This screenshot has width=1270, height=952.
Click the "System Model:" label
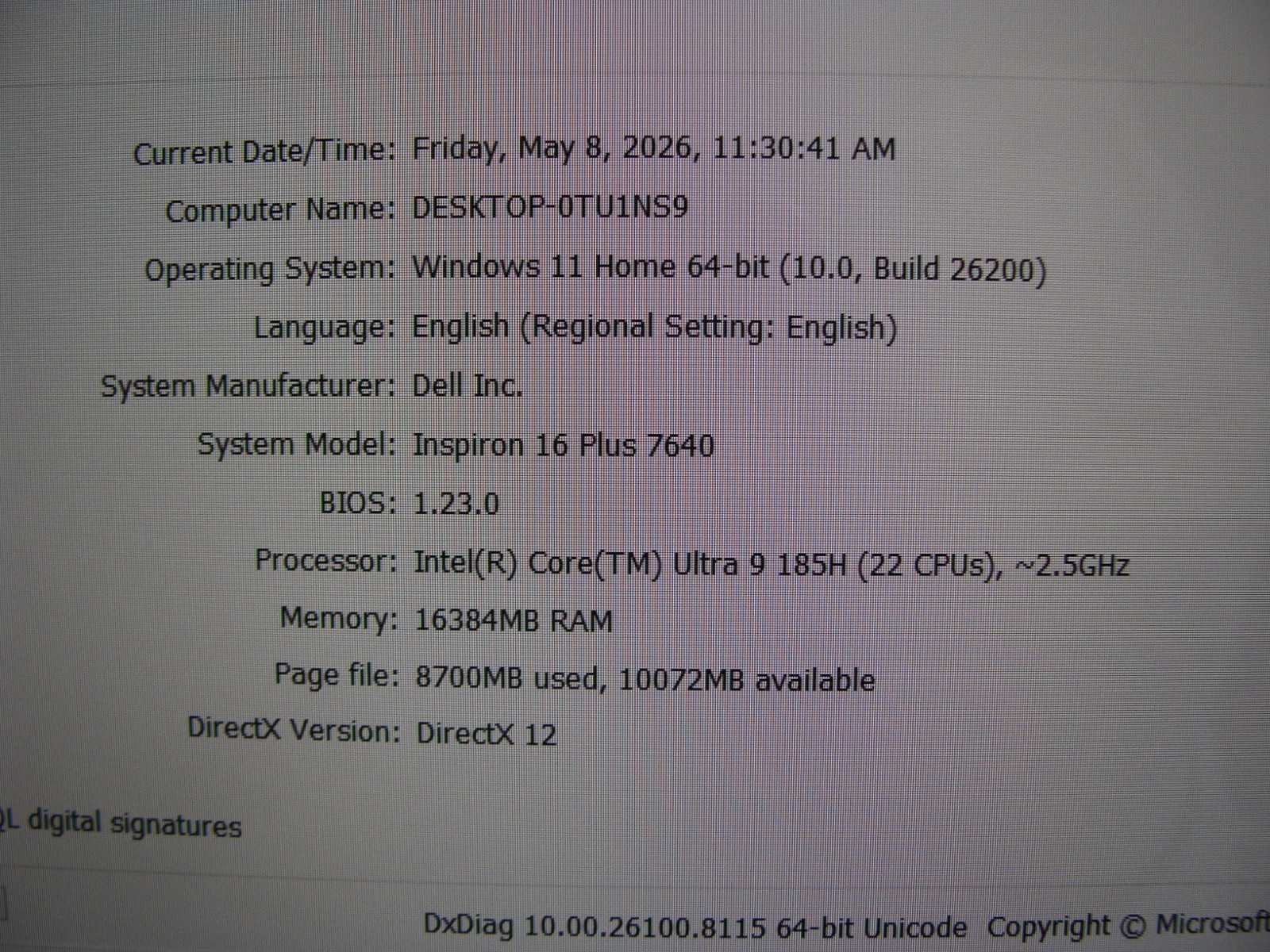297,444
